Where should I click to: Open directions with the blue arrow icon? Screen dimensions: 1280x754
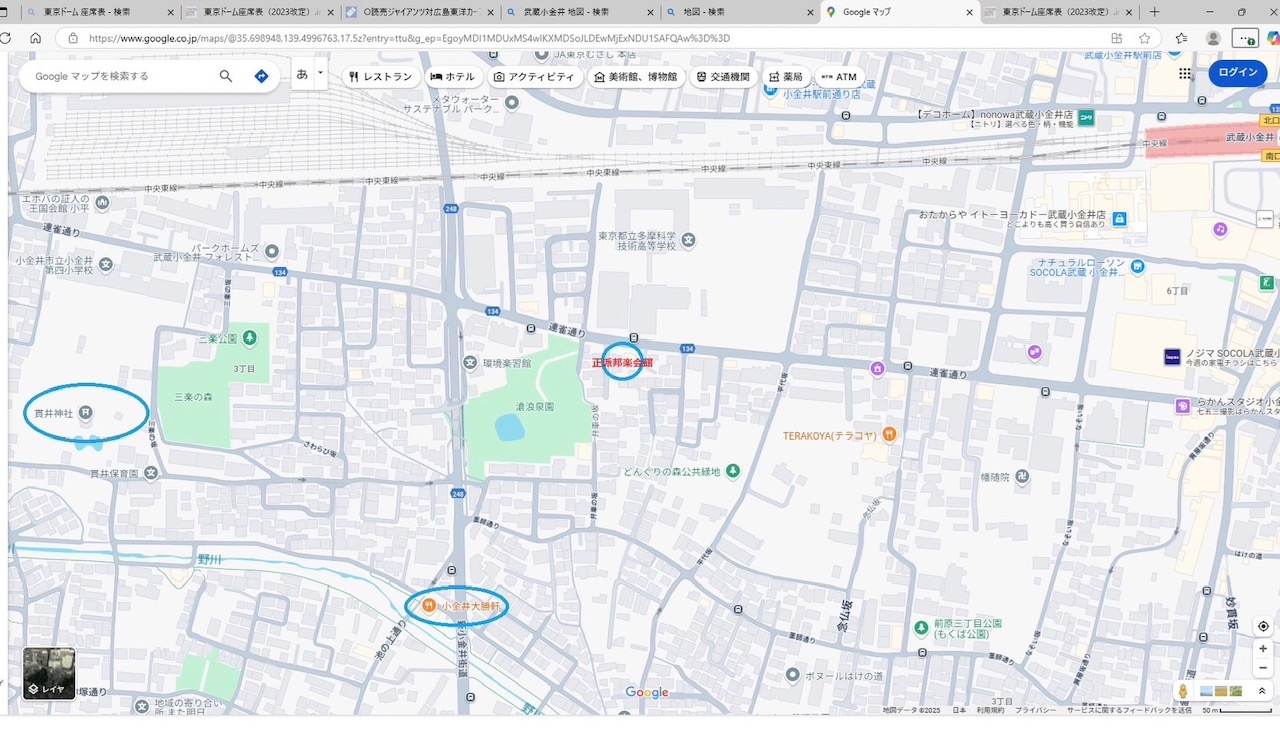pyautogui.click(x=261, y=76)
